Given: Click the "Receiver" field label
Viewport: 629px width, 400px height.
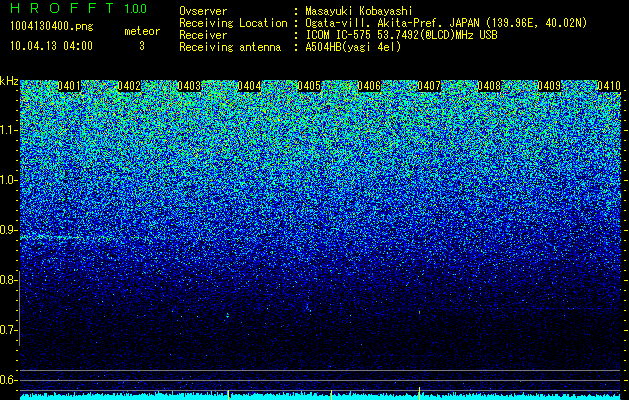Looking at the screenshot, I should click(203, 35).
